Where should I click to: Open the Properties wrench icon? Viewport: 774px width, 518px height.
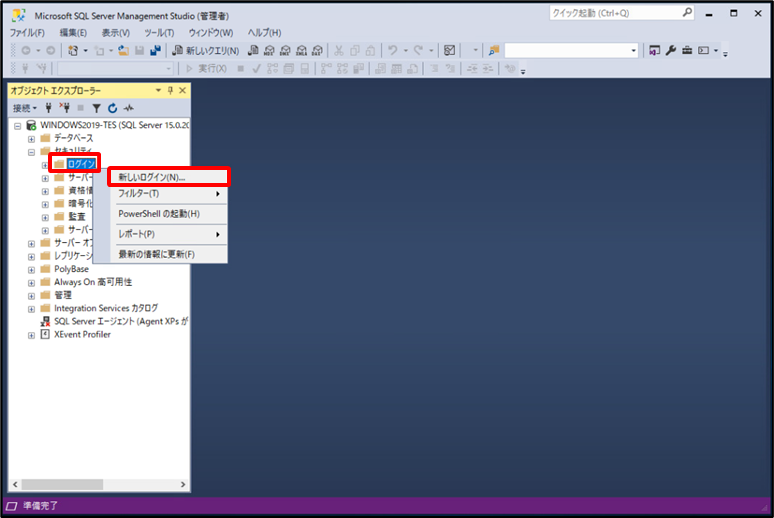tap(670, 50)
